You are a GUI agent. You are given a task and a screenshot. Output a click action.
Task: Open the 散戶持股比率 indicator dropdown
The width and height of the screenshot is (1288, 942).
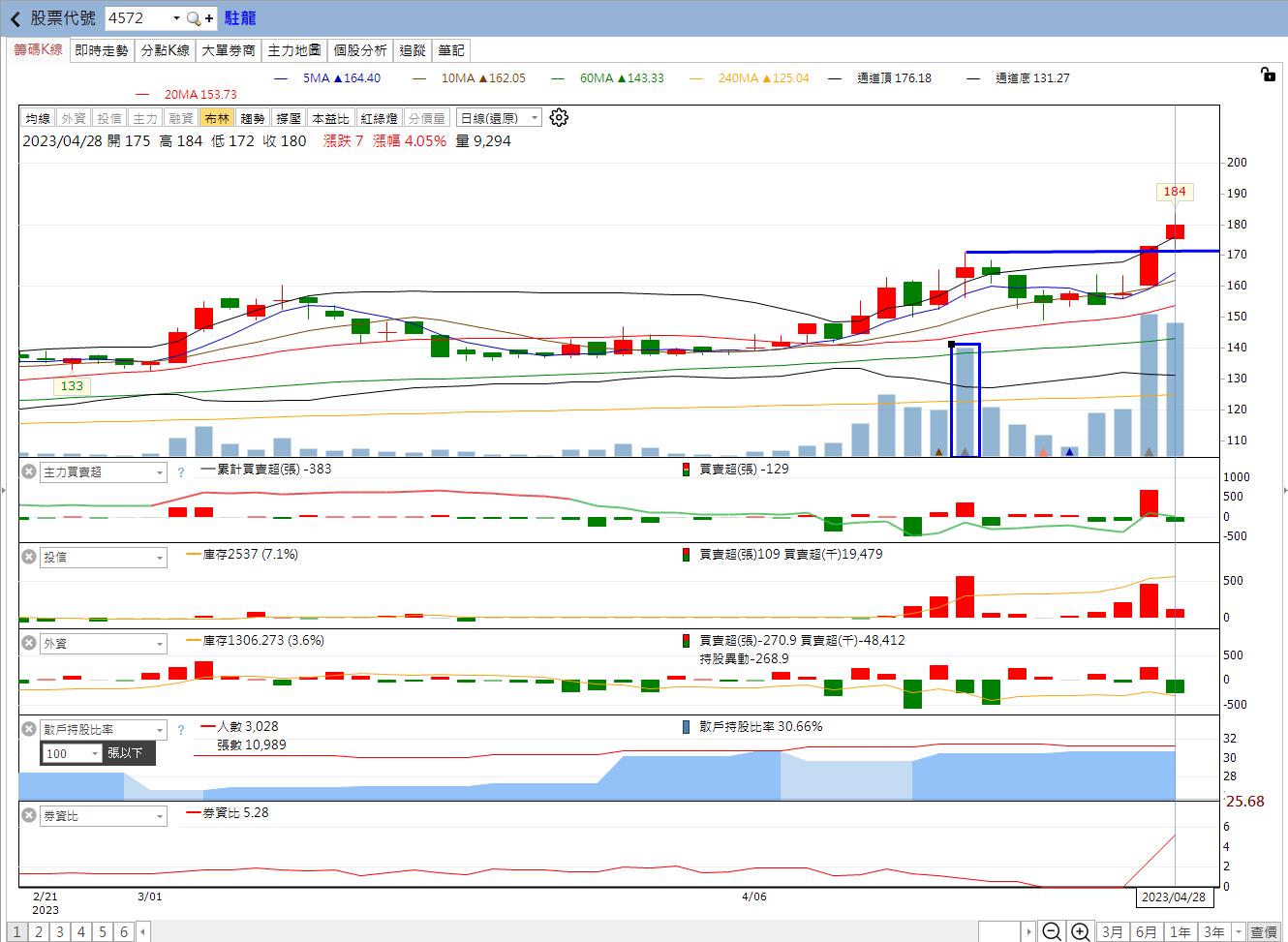(104, 730)
